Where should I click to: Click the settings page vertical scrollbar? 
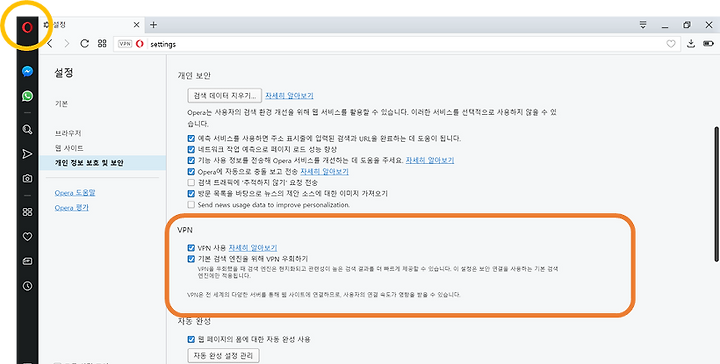tap(715, 194)
